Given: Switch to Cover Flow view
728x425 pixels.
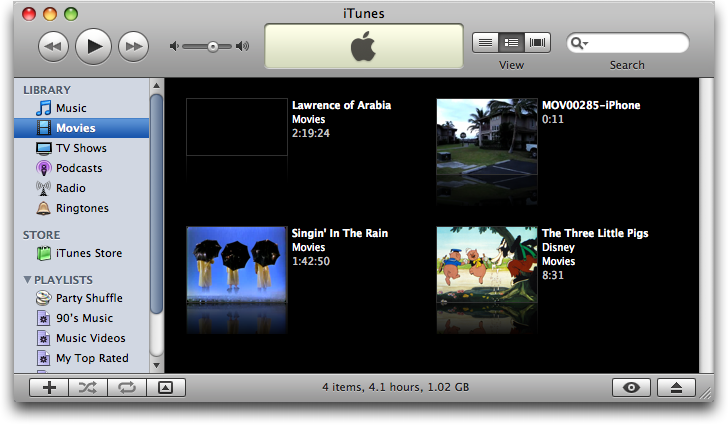Looking at the screenshot, I should click(x=538, y=43).
